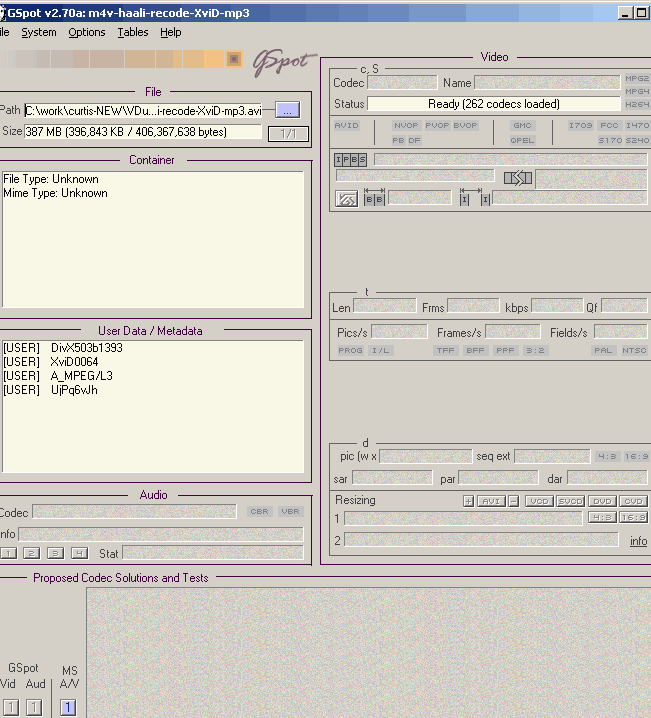Click the VBR audio indicator
Viewport: 651px width, 718px height.
pos(290,511)
